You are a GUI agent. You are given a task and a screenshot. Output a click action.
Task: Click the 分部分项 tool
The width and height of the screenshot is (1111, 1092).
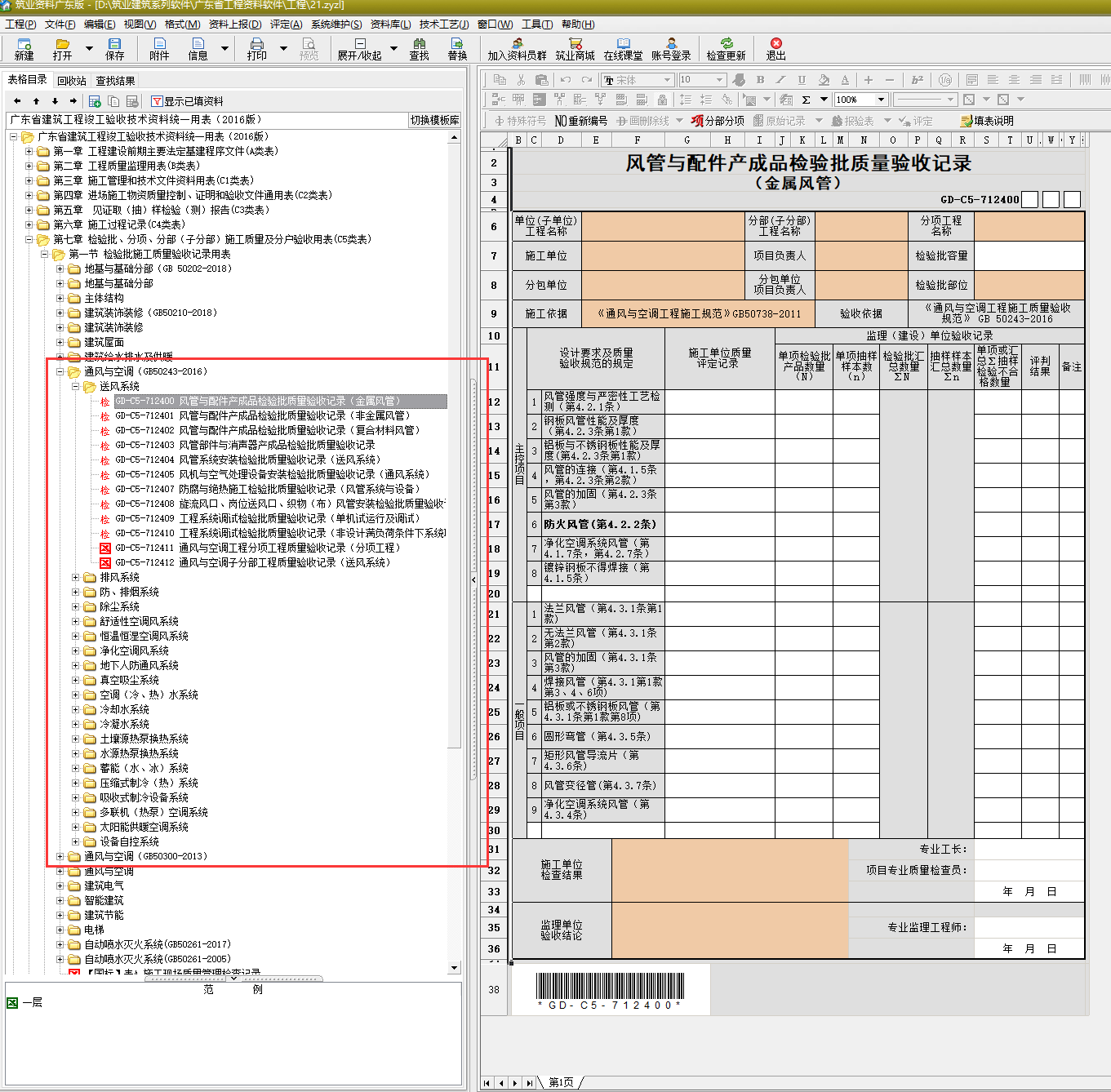click(x=718, y=121)
